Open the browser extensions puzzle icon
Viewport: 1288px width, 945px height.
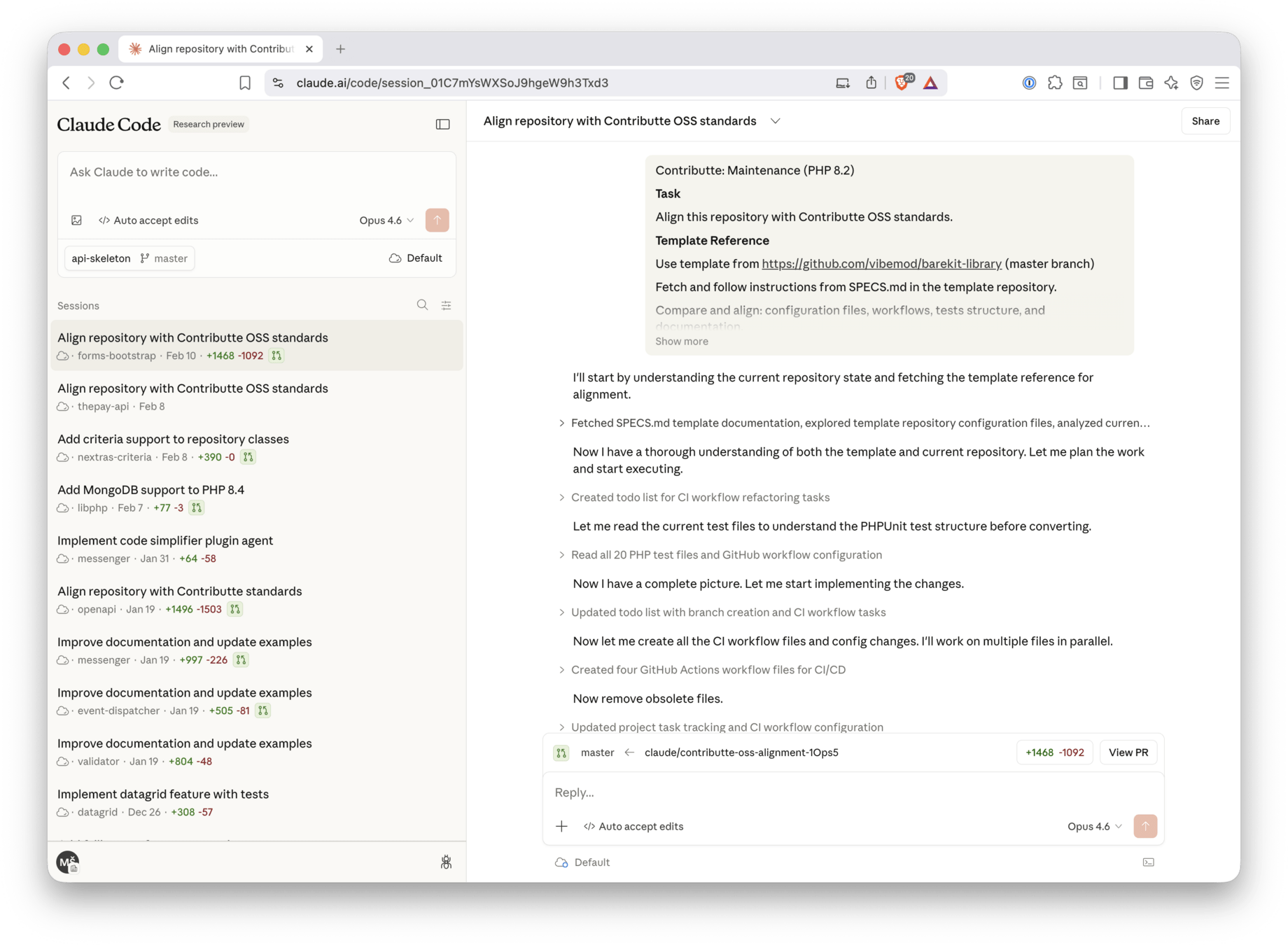[x=1055, y=83]
